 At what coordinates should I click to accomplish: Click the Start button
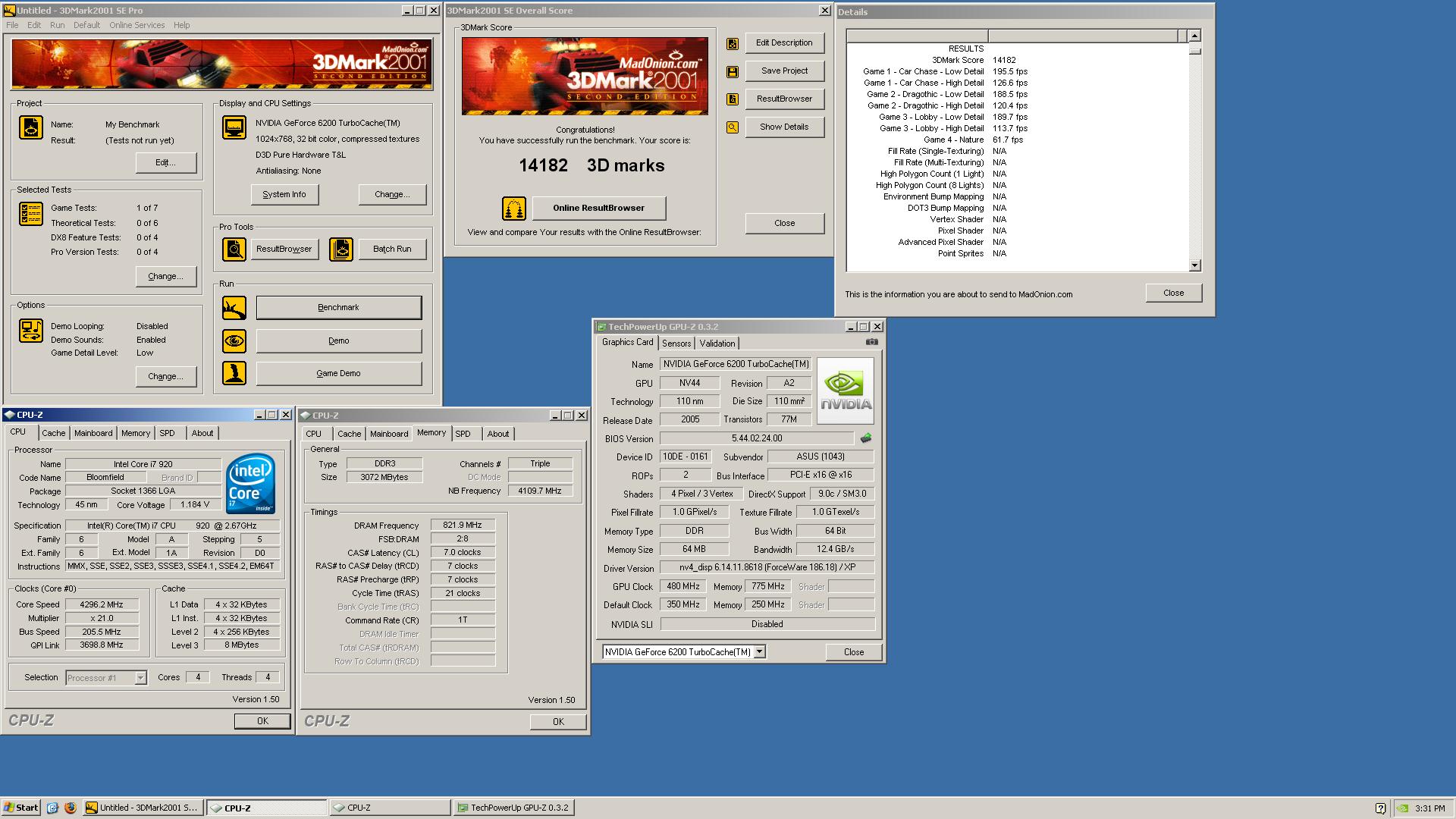[21, 808]
